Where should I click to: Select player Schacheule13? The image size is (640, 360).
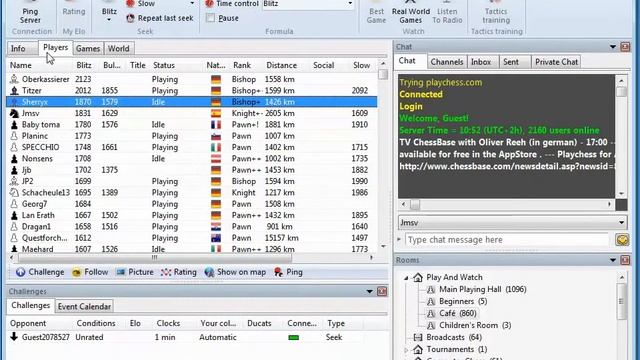[x=192, y=193]
